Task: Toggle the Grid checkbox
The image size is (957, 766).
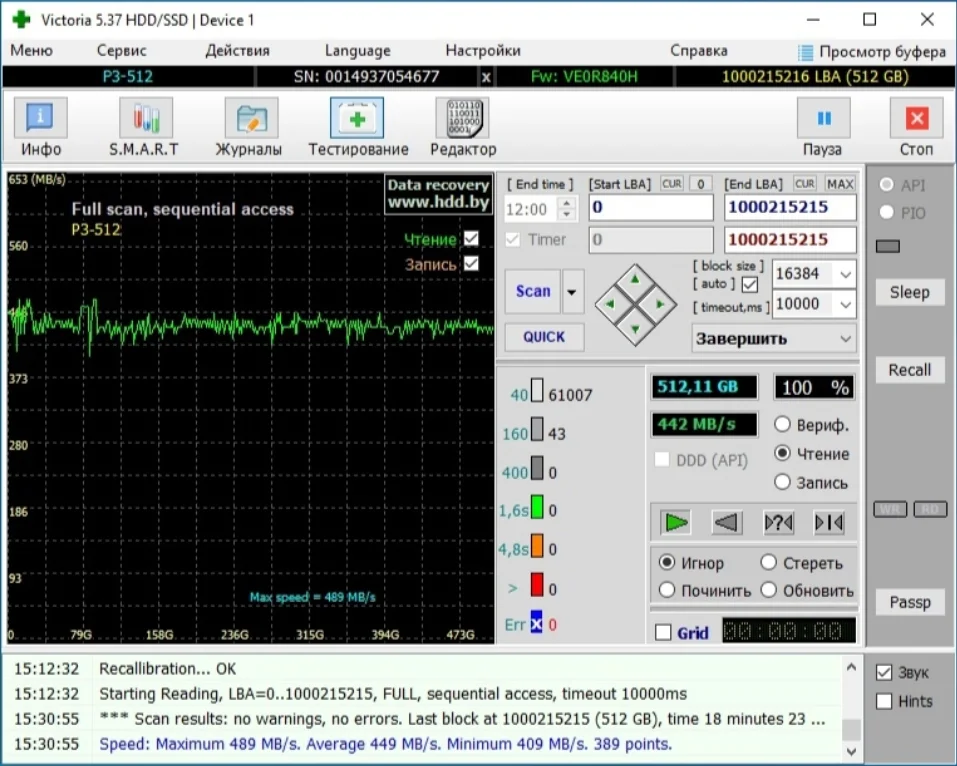Action: click(x=663, y=632)
